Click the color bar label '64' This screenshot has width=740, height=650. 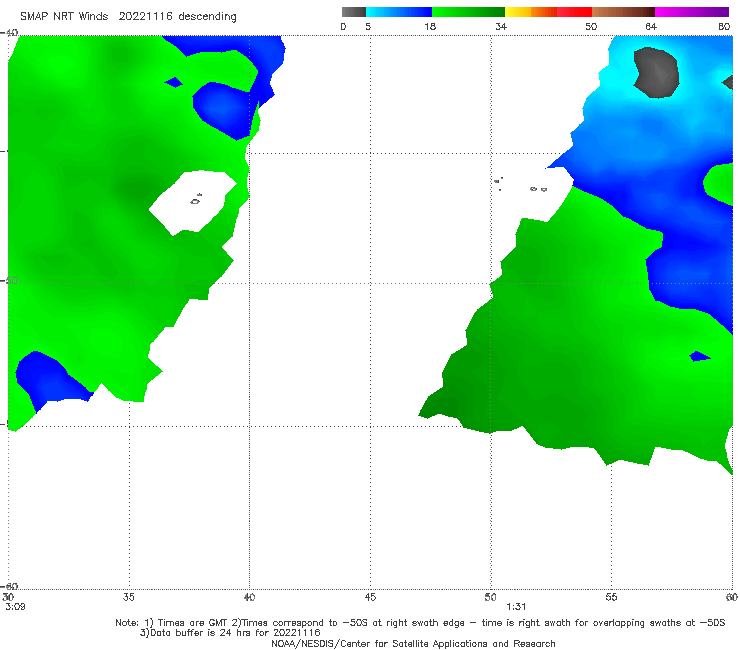click(651, 27)
